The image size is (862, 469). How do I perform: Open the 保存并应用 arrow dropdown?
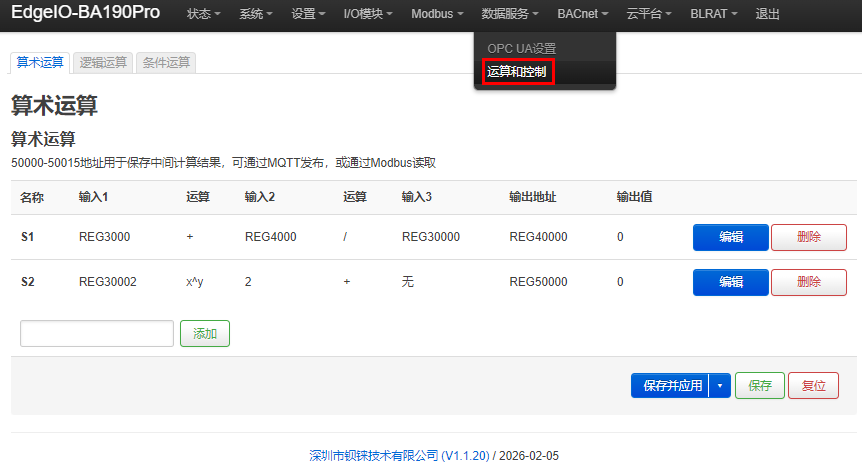click(720, 385)
